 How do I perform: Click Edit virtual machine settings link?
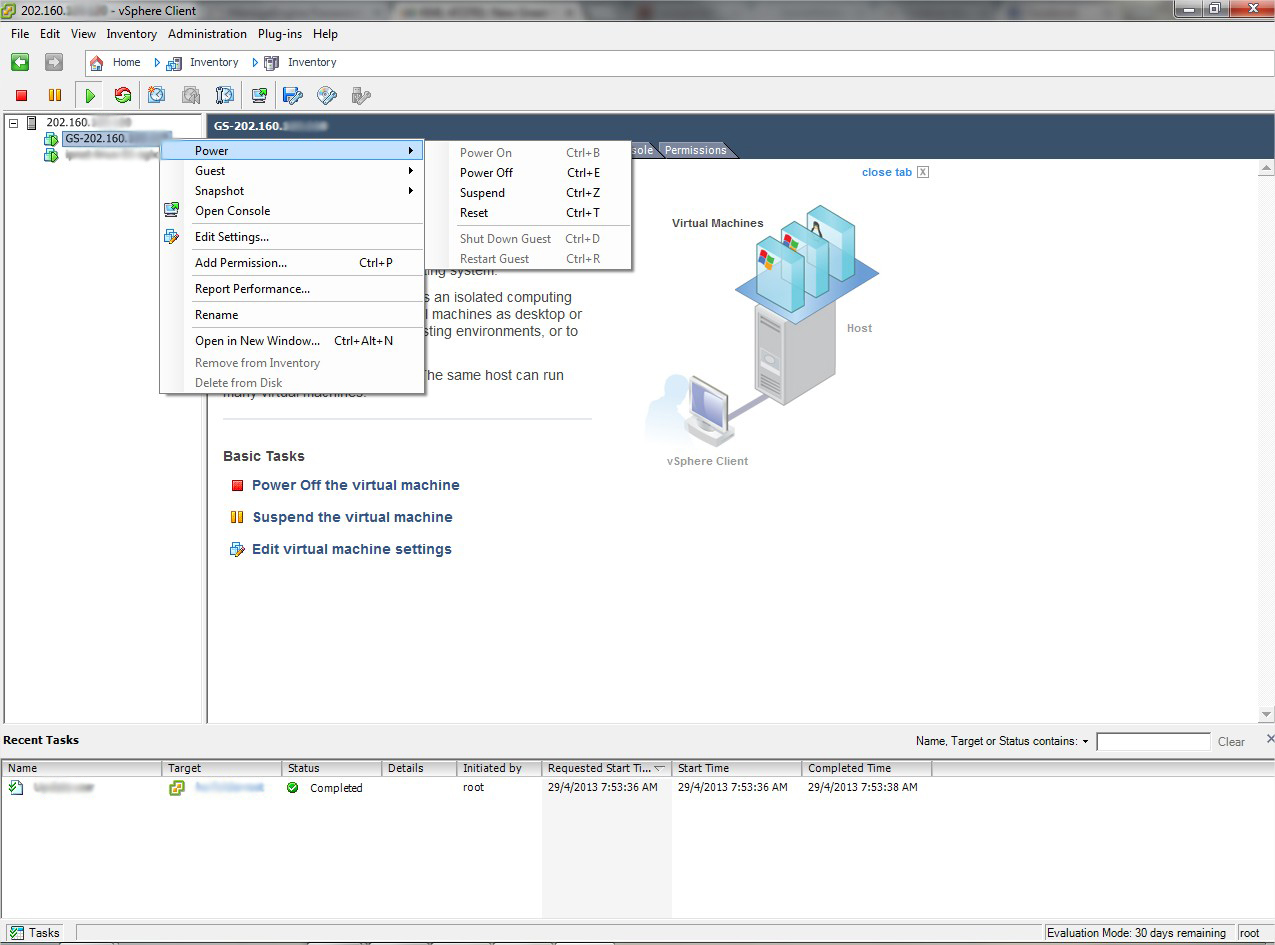352,549
